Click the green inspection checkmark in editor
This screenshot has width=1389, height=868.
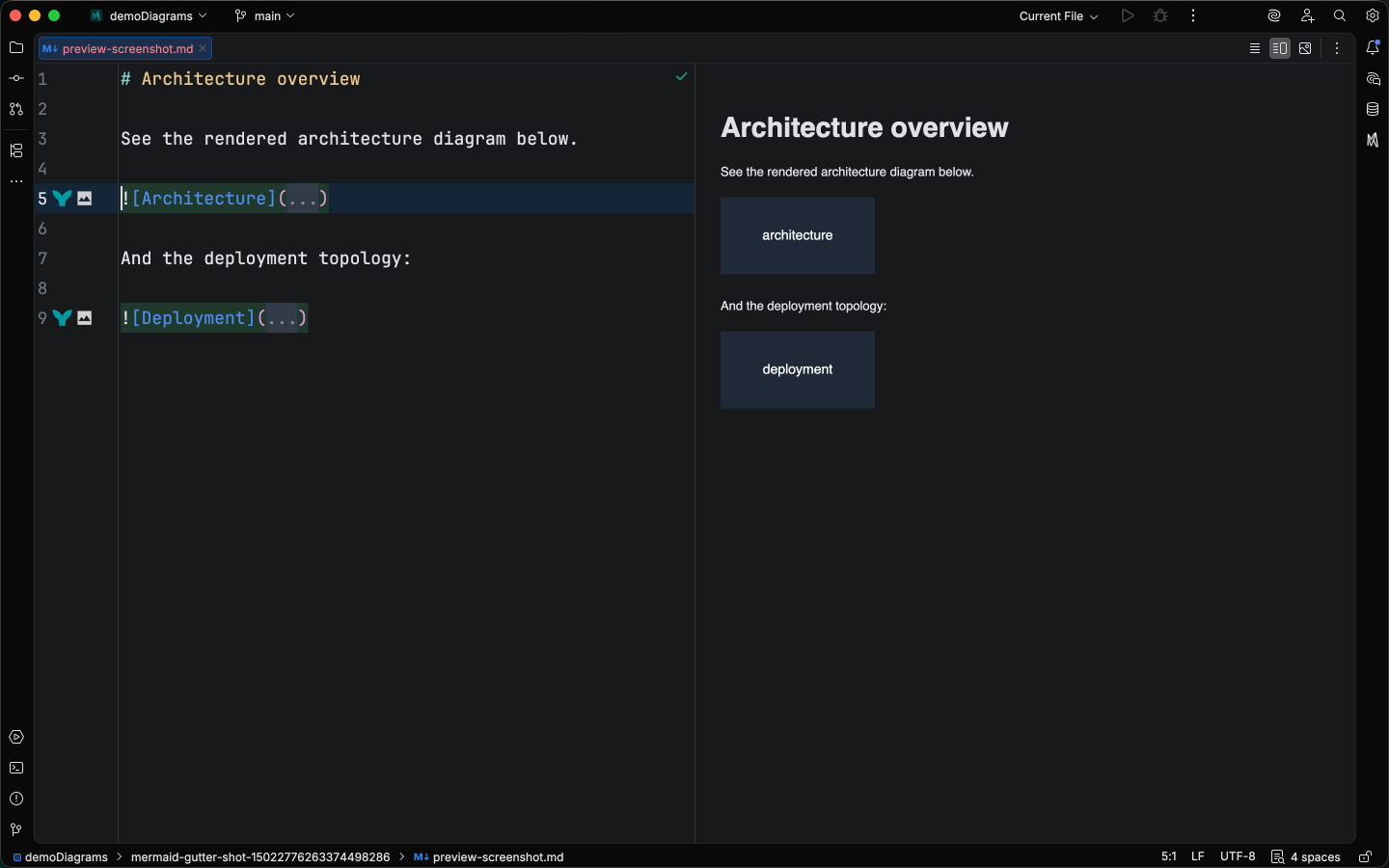tap(682, 76)
